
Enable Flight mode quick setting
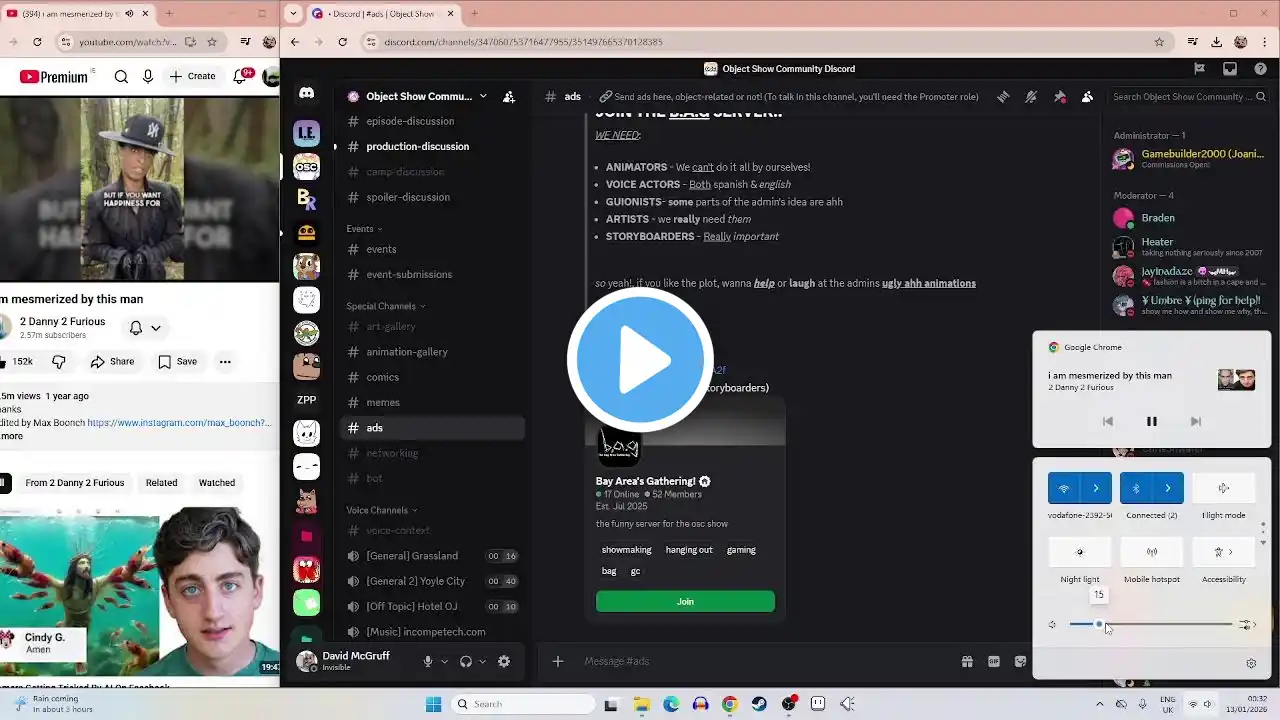click(1223, 488)
